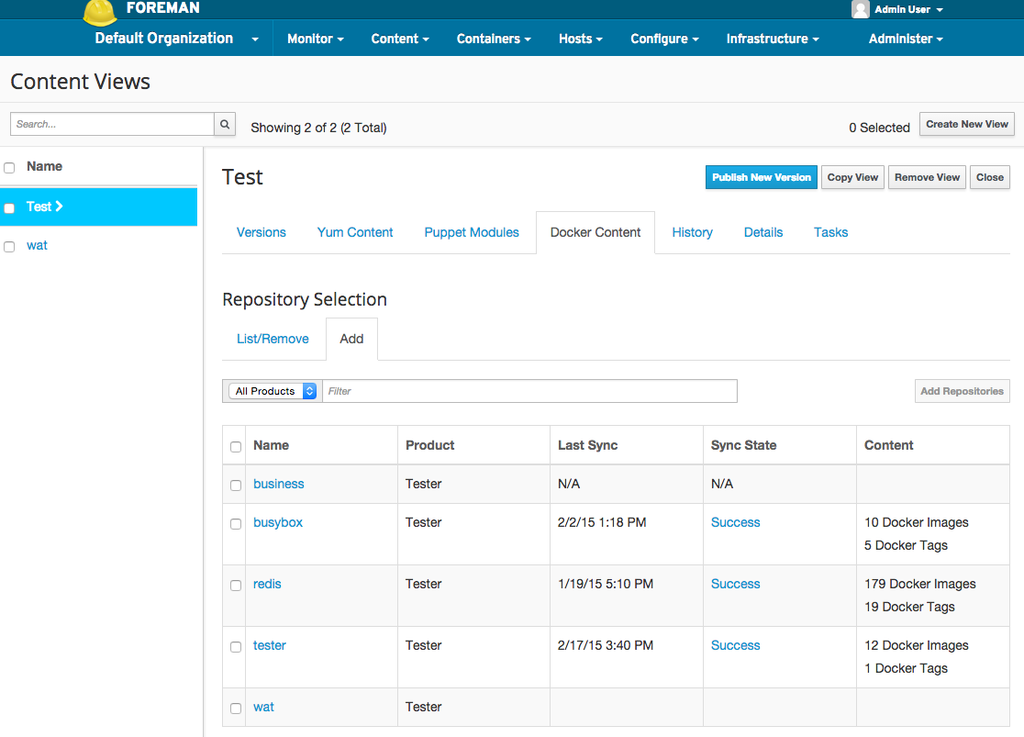Select the Add sub-tab
Screen dimensions: 1024x737
click(x=351, y=339)
